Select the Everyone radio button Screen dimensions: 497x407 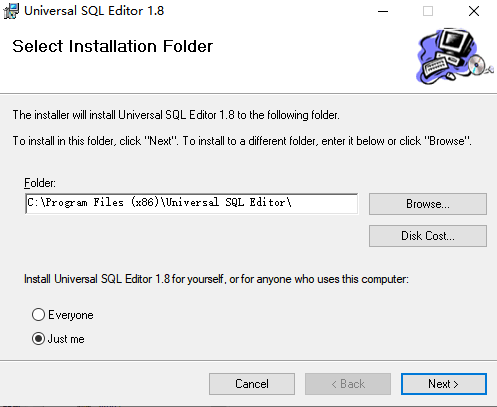(38, 315)
